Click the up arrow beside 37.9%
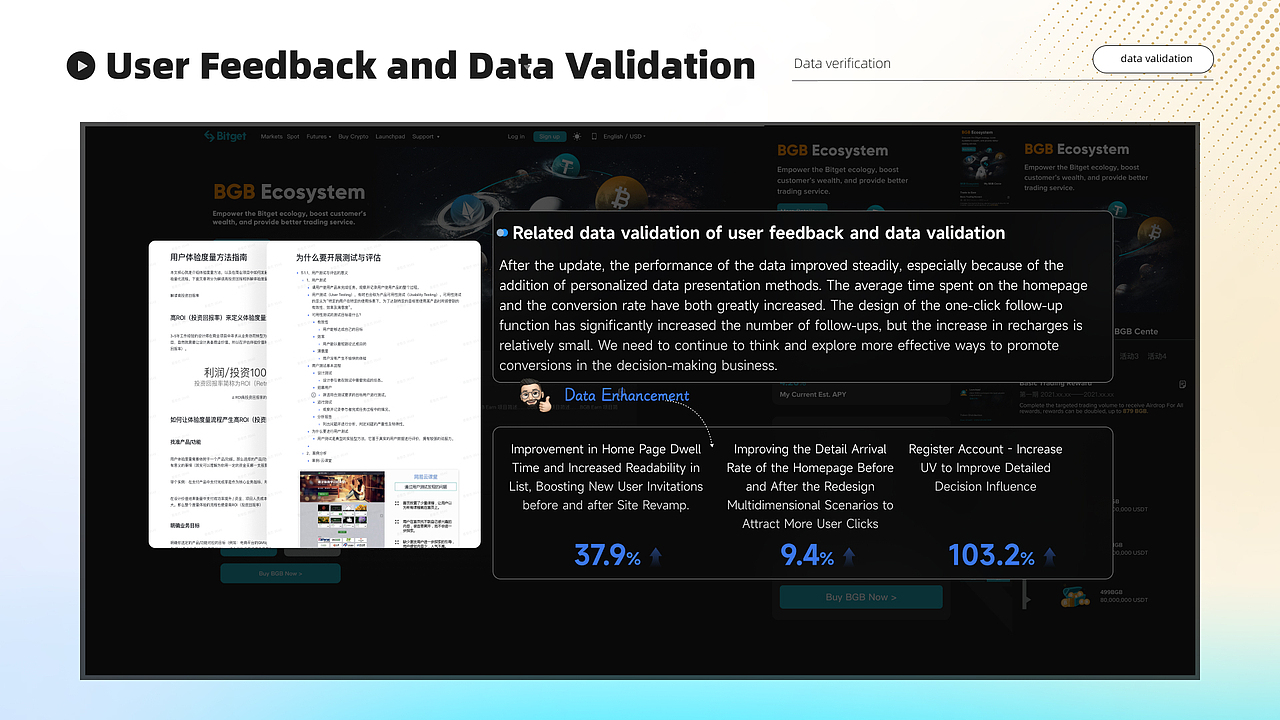 coord(656,556)
